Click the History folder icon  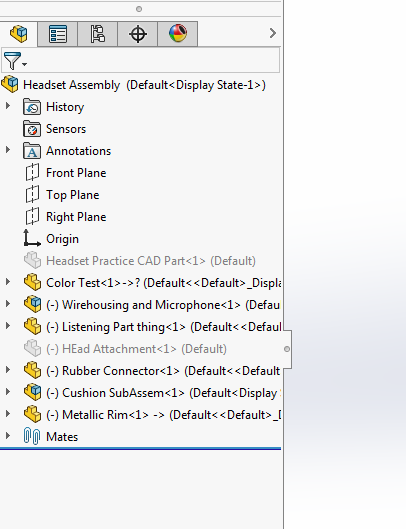pos(32,107)
